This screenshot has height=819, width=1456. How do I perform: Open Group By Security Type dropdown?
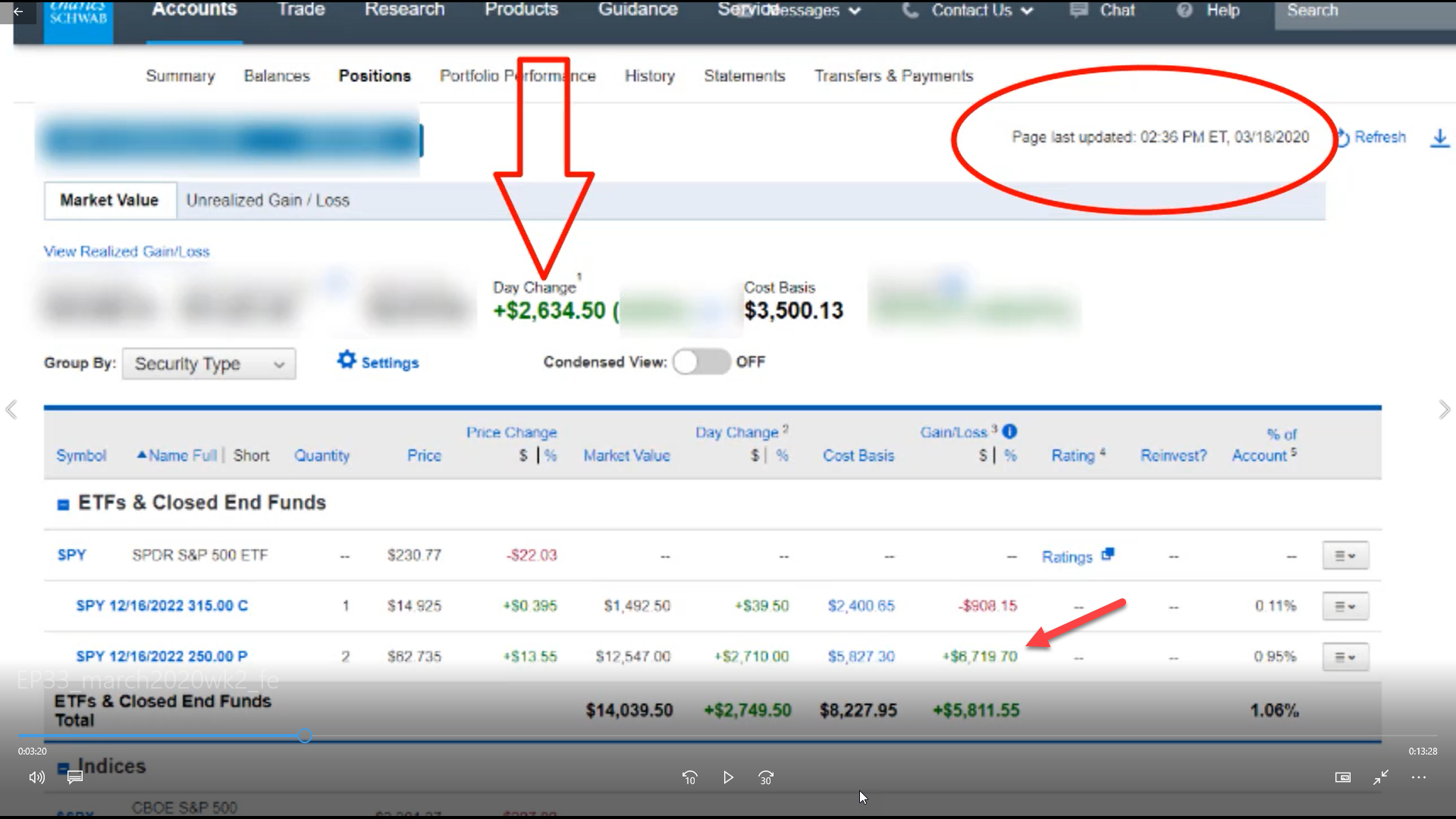(x=209, y=364)
